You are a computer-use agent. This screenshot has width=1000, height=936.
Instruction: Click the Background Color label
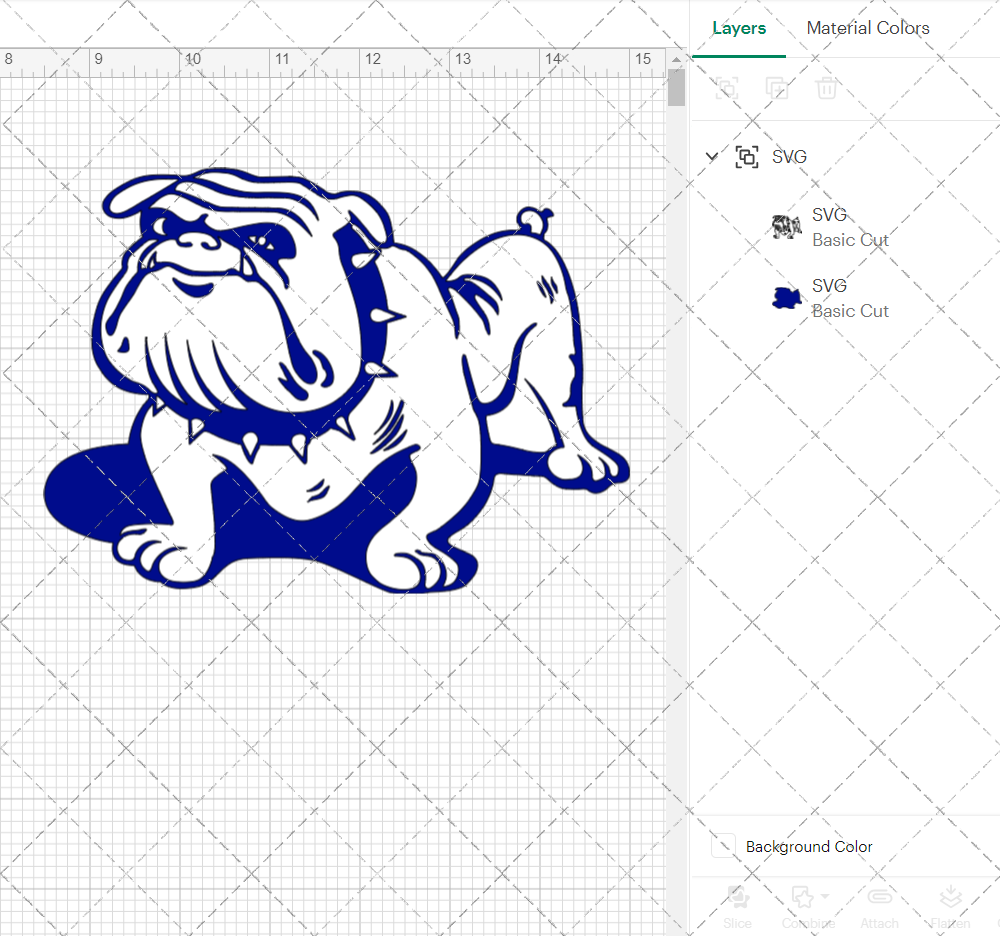pyautogui.click(x=809, y=847)
